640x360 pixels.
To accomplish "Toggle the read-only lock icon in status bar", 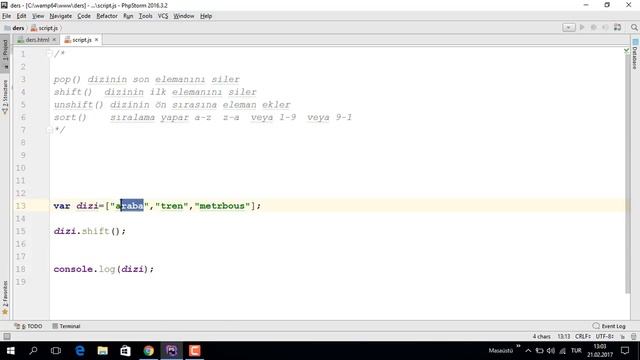I will click(622, 336).
